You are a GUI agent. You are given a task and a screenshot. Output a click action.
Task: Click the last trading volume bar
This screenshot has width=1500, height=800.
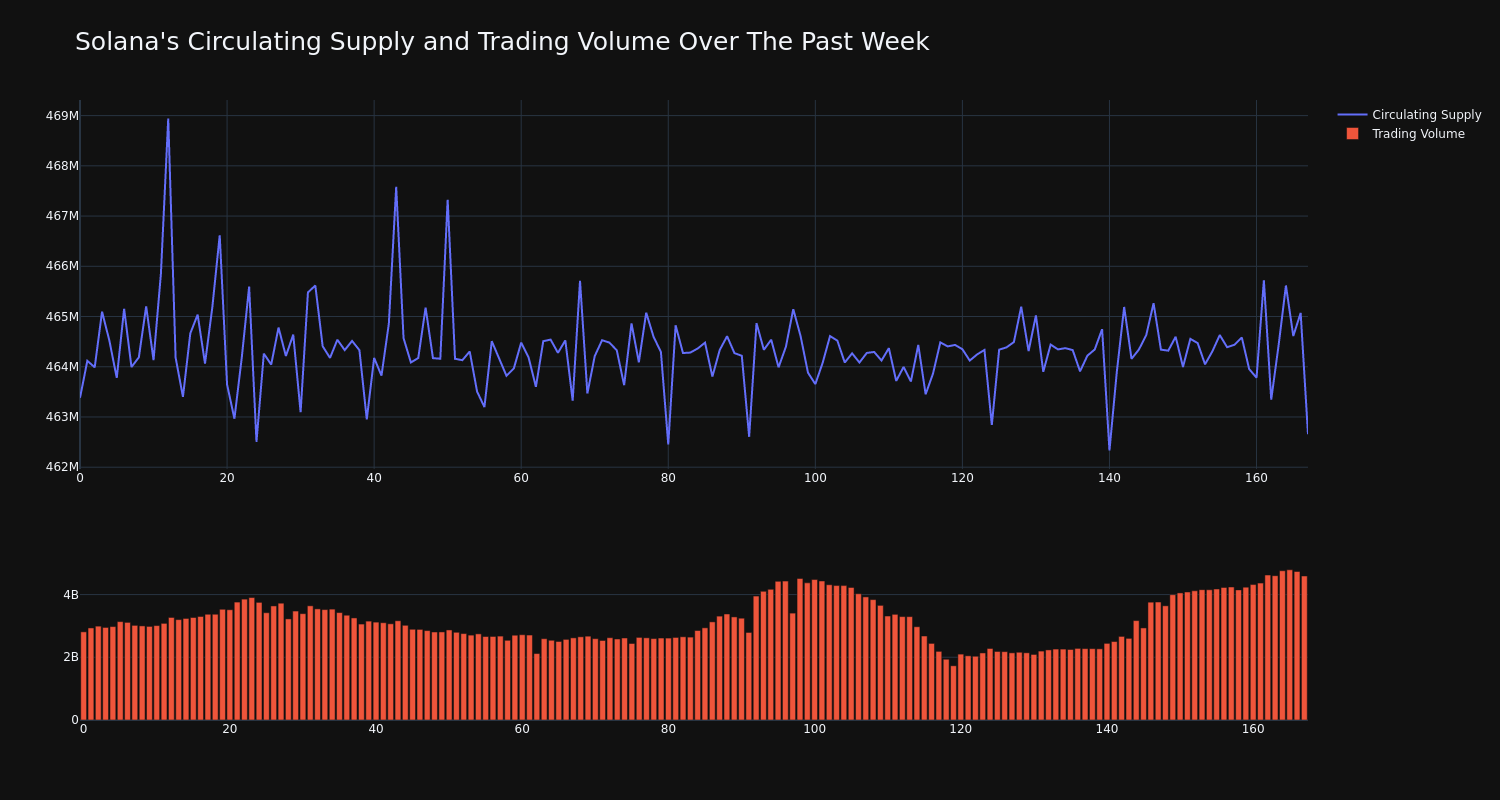click(x=1304, y=648)
